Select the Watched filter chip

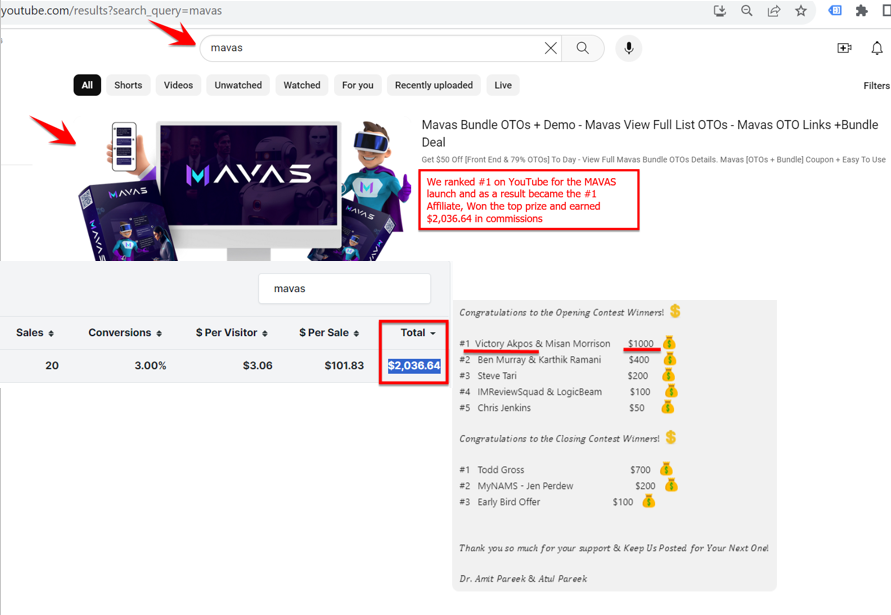pyautogui.click(x=302, y=85)
